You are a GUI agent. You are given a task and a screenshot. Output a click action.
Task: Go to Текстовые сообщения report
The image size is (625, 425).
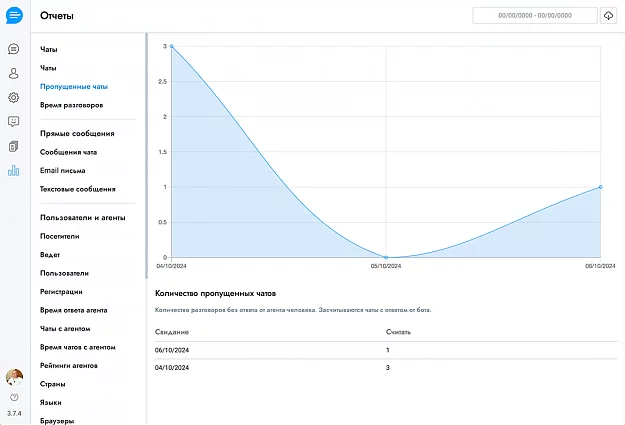click(x=77, y=189)
